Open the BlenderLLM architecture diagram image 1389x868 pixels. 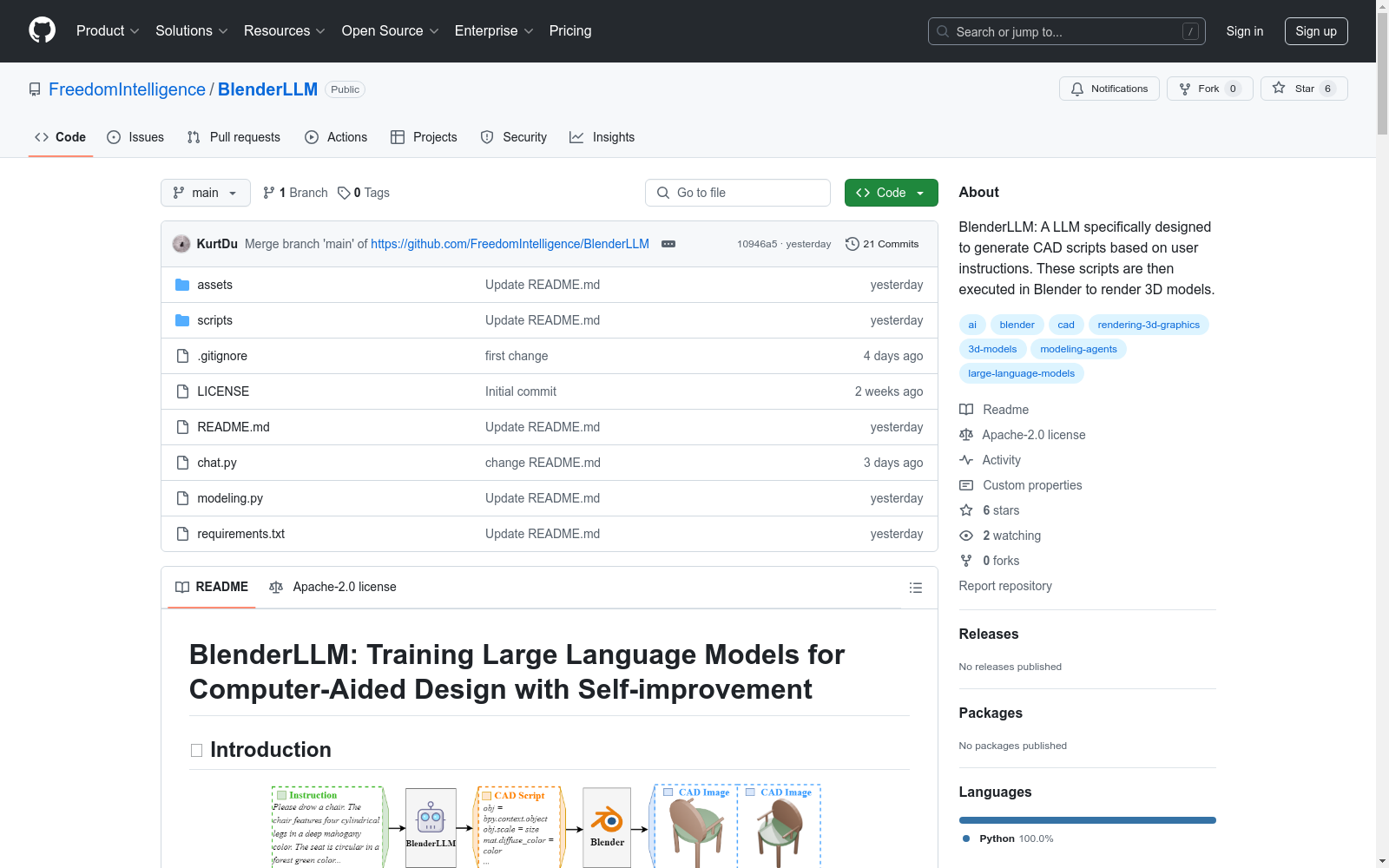(547, 826)
